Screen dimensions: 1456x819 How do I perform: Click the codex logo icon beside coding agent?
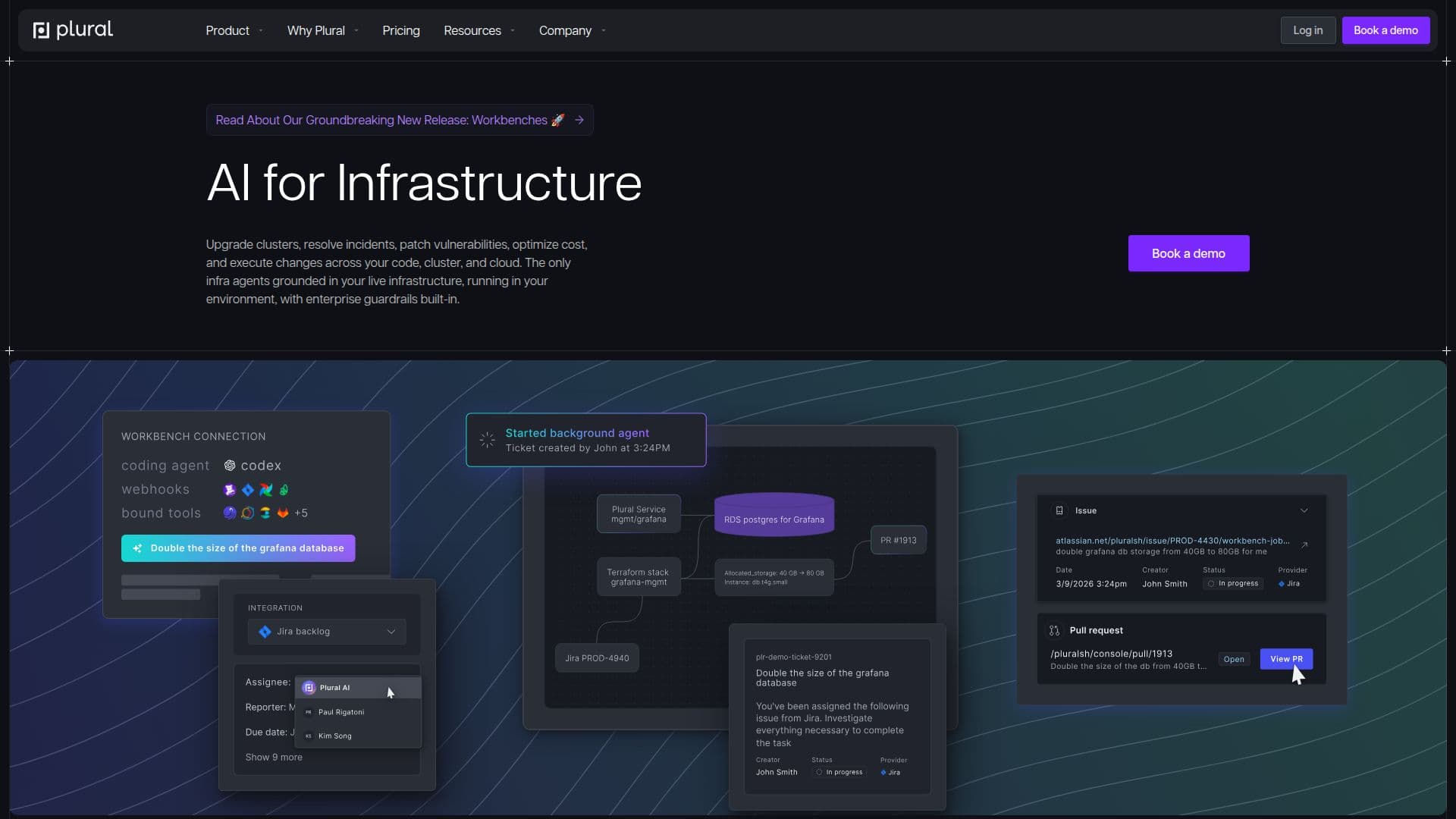pos(230,466)
